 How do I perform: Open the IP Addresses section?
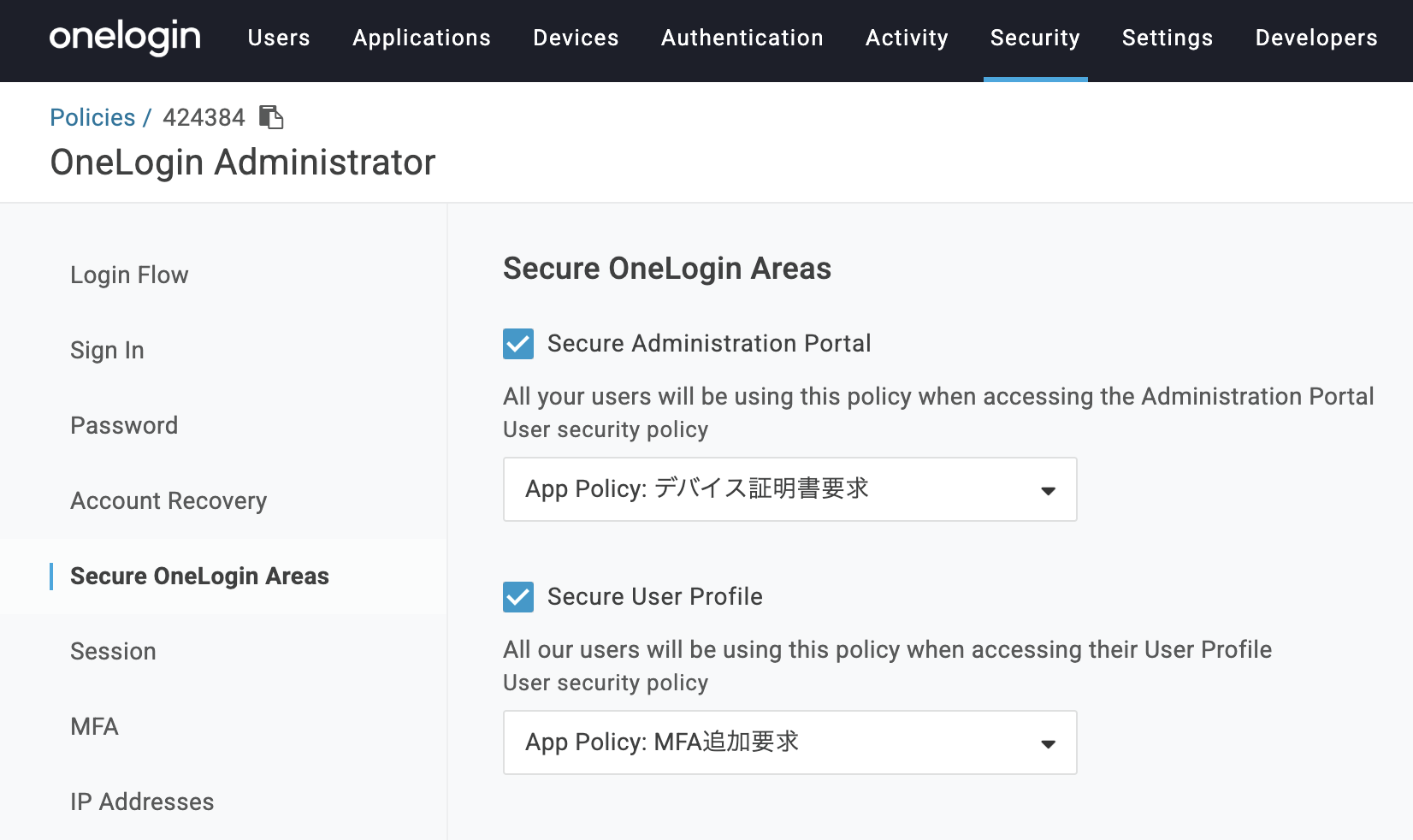tap(142, 802)
